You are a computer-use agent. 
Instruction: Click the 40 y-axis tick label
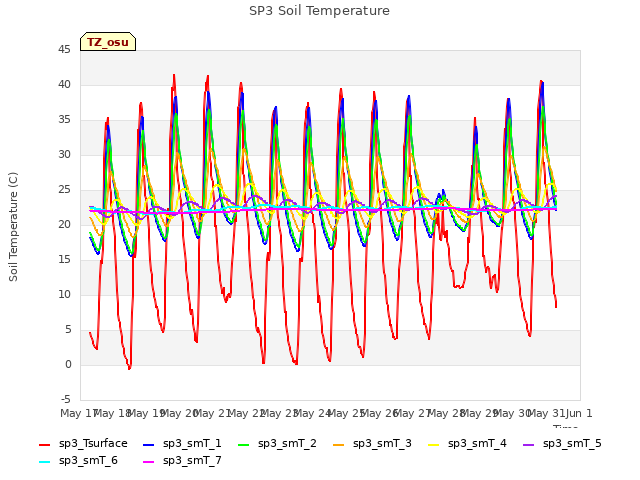pos(64,84)
